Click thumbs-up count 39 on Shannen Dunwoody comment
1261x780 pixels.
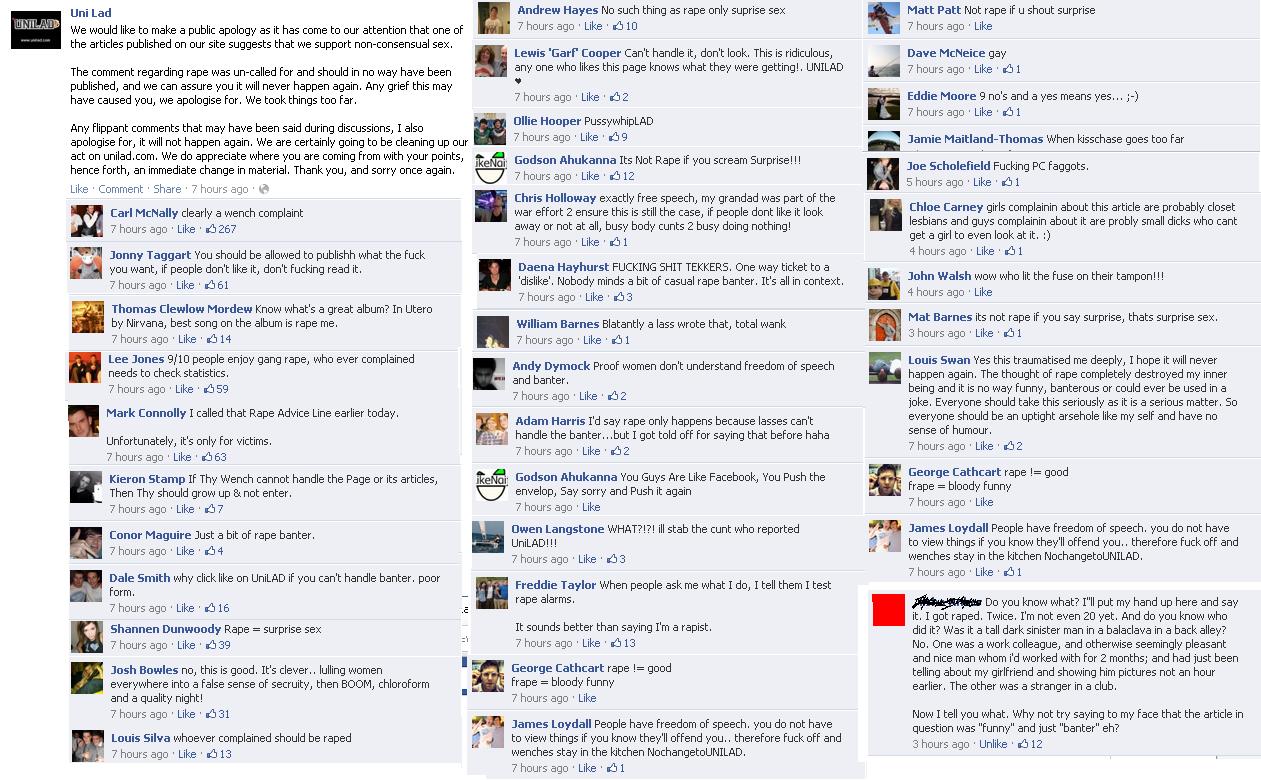point(218,645)
